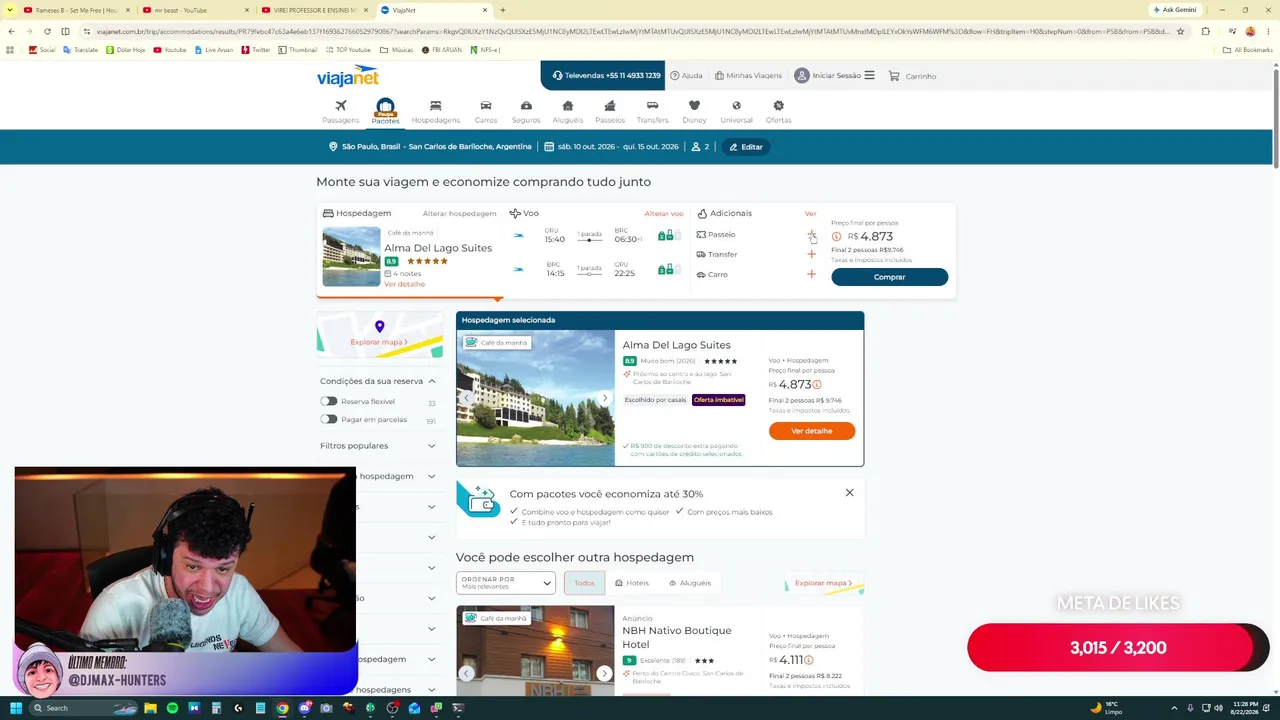Click the browser address bar
This screenshot has width=1280, height=720.
(x=630, y=31)
